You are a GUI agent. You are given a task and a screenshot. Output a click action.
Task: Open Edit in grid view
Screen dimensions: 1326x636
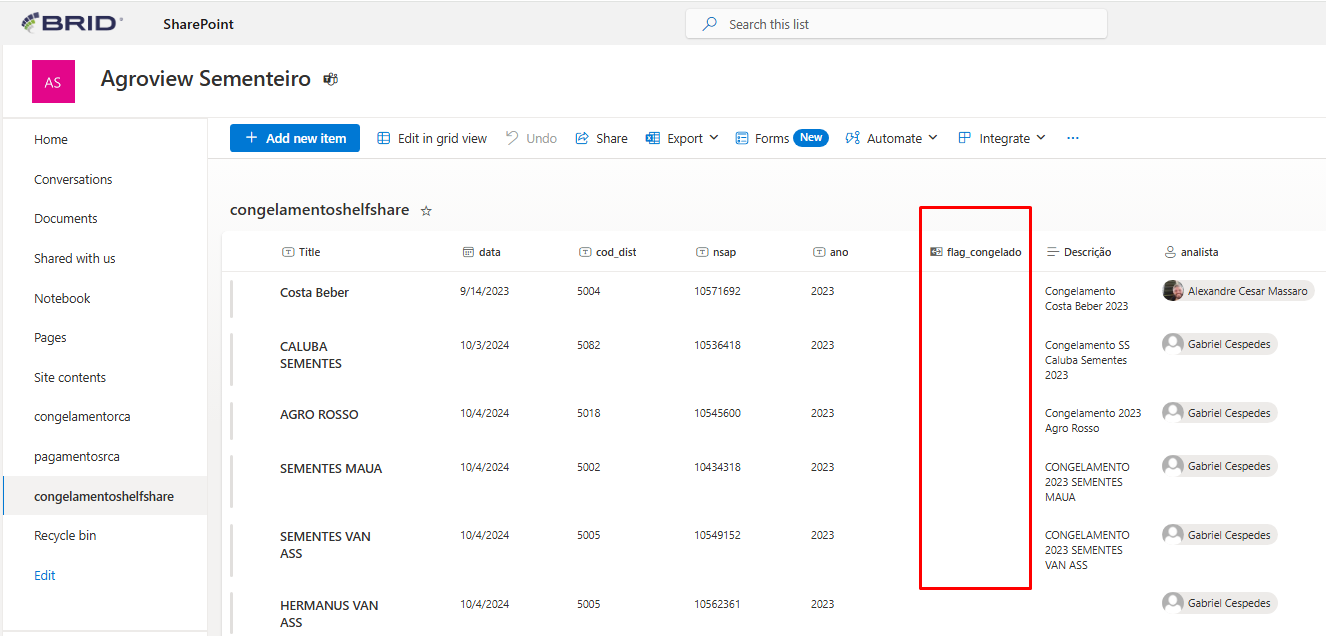click(432, 138)
